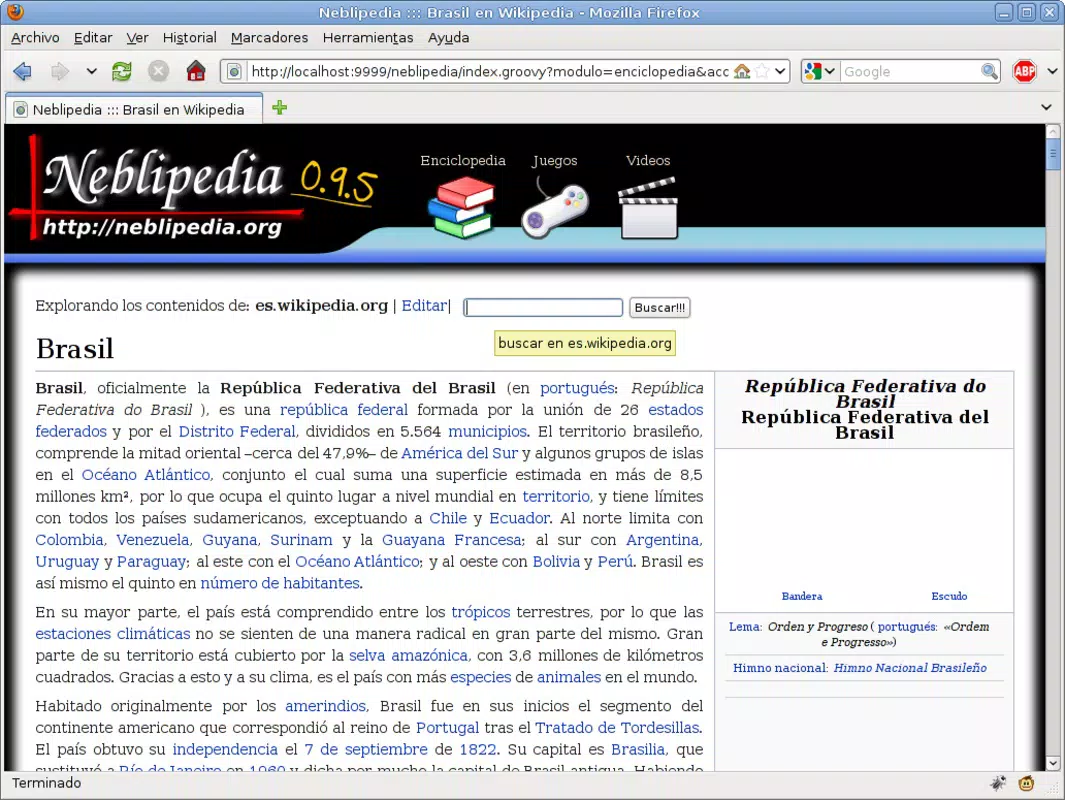Open the list all tabs dropdown
The image size is (1065, 800).
[x=1046, y=107]
